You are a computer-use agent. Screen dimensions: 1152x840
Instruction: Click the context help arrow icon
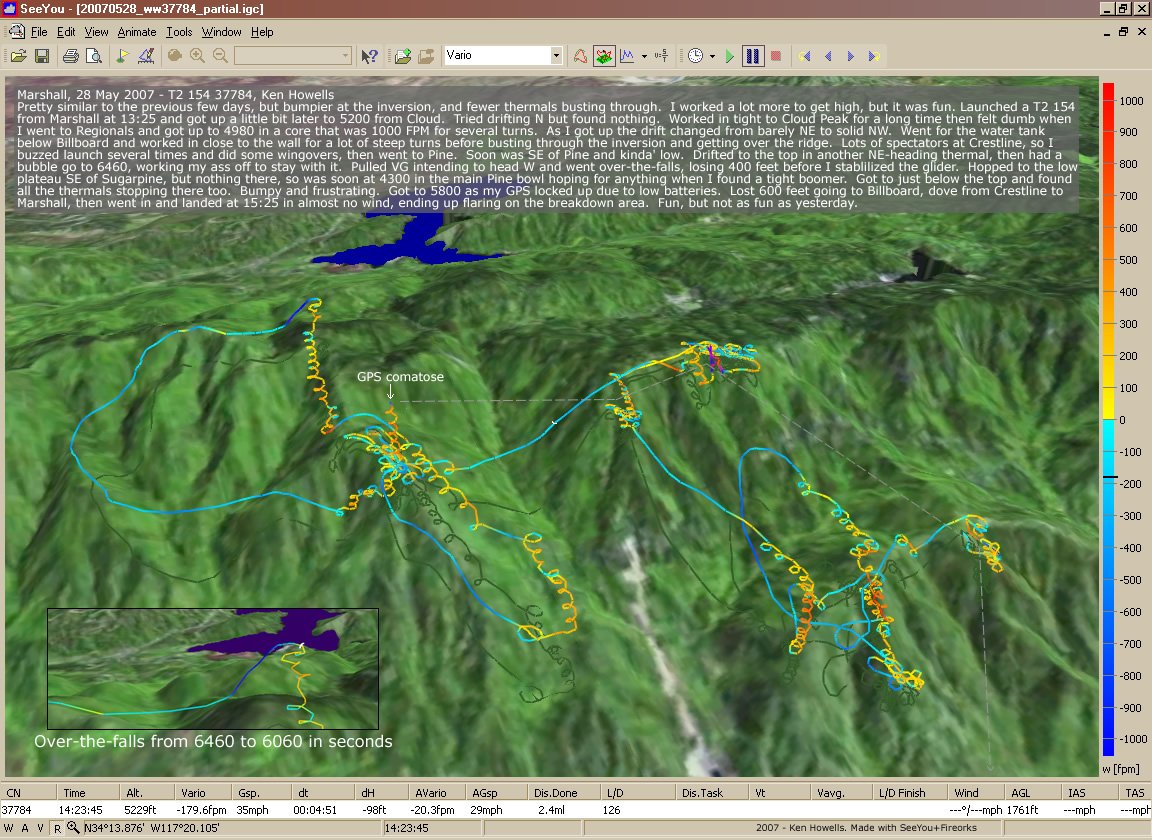coord(369,56)
